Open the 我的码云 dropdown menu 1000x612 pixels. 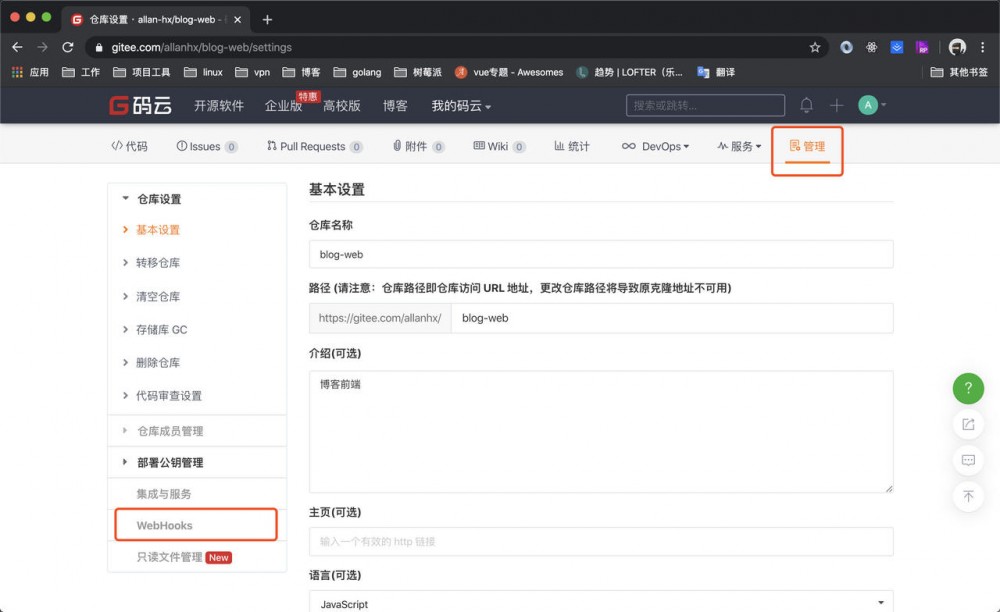tap(459, 104)
